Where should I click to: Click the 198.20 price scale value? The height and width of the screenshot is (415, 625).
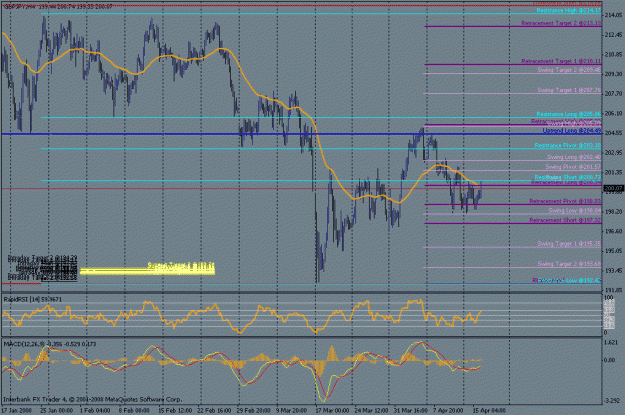point(613,212)
